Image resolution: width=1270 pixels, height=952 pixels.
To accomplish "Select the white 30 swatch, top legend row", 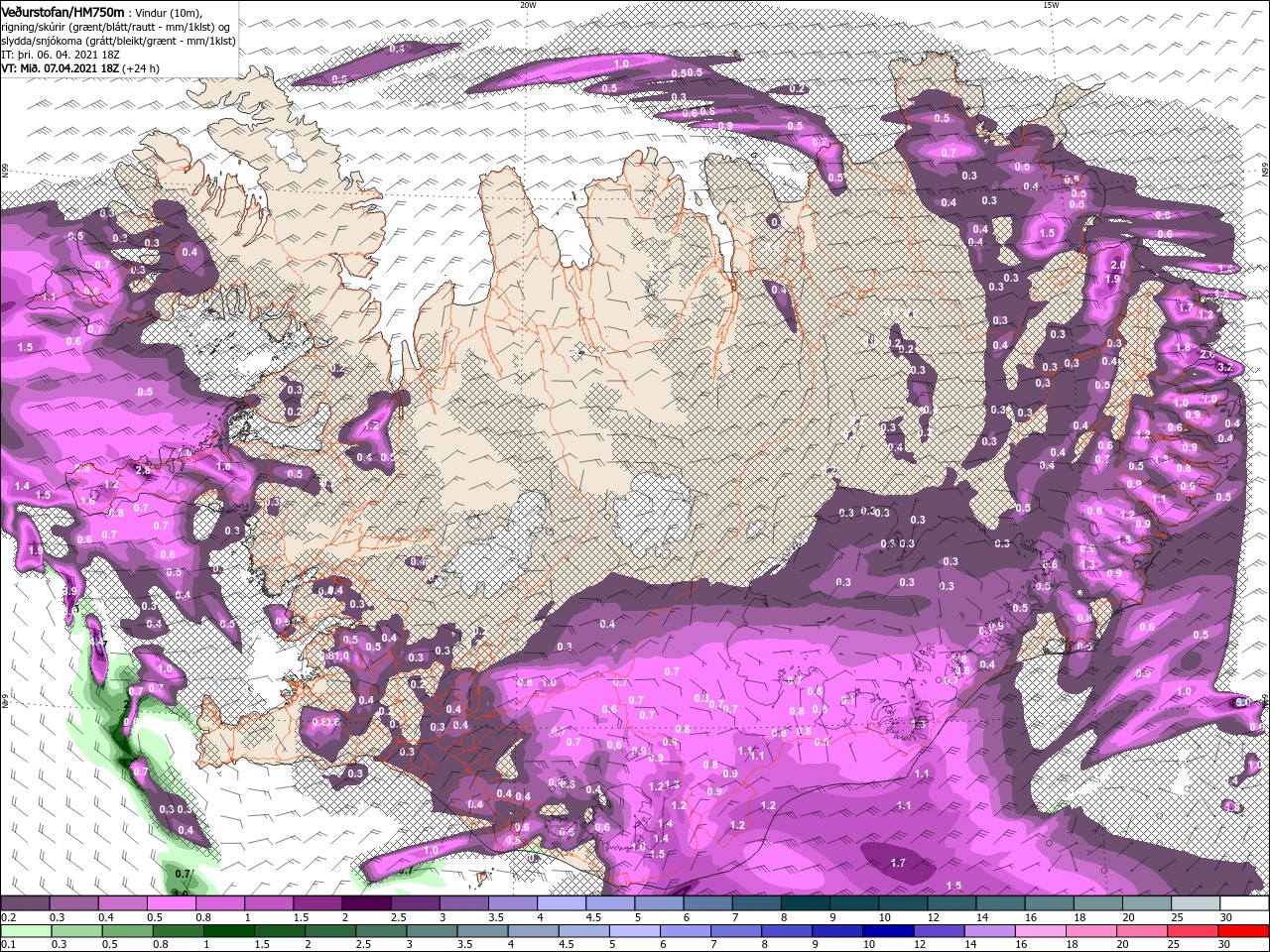I will tap(1244, 903).
